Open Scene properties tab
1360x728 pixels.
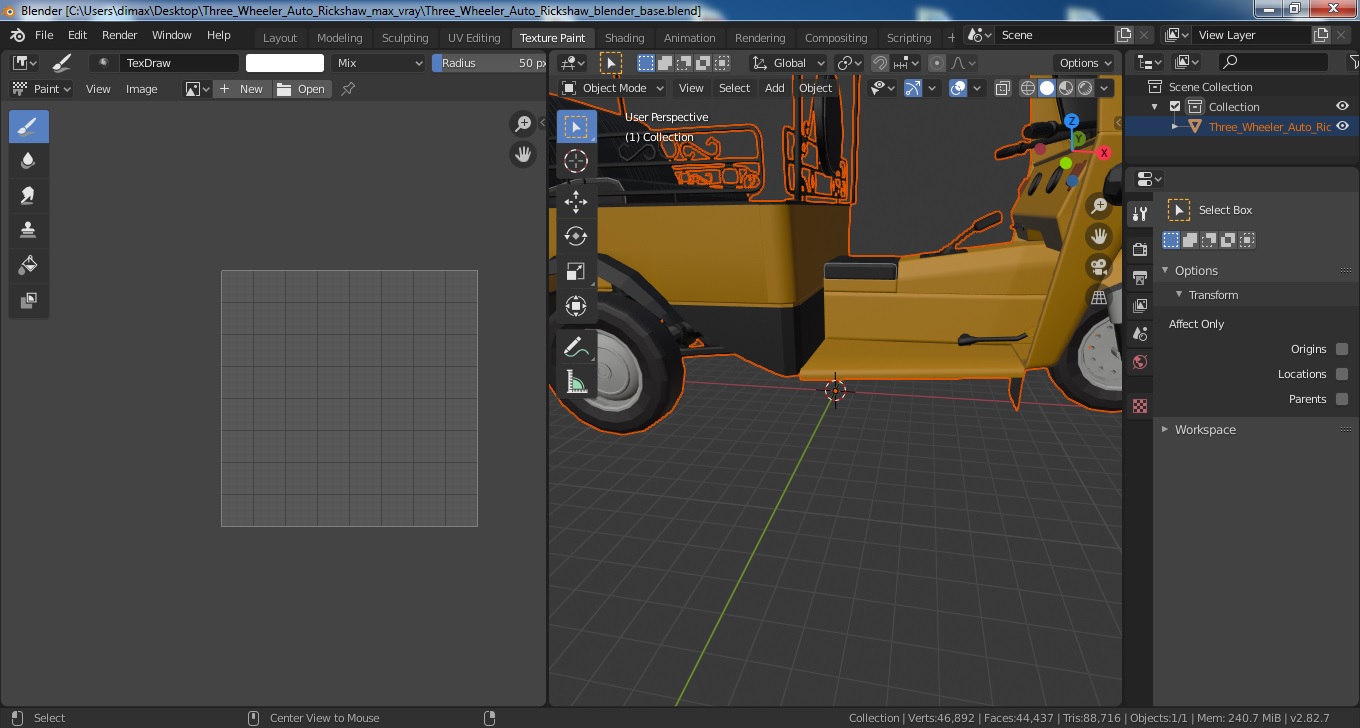pyautogui.click(x=1139, y=334)
